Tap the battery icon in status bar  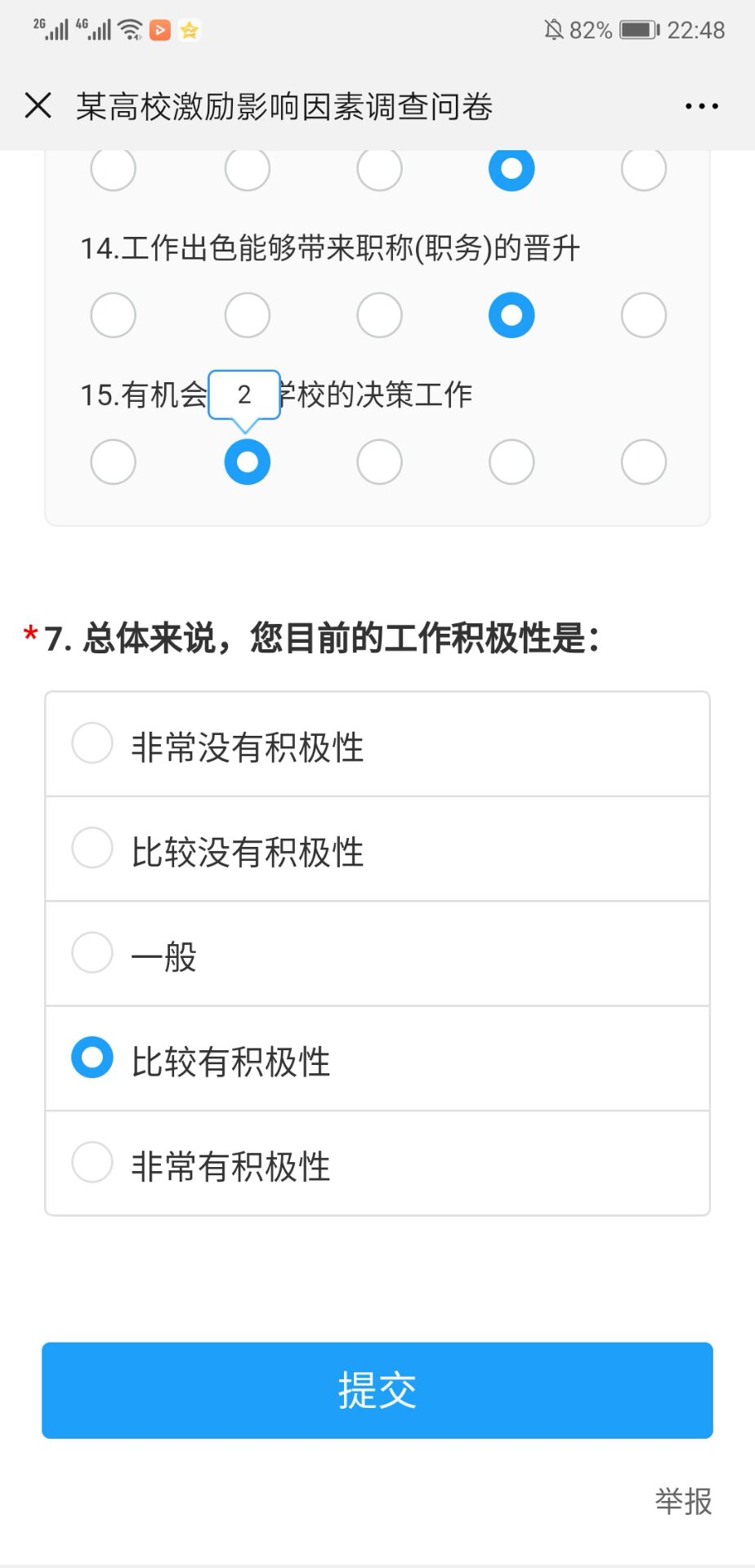(639, 30)
